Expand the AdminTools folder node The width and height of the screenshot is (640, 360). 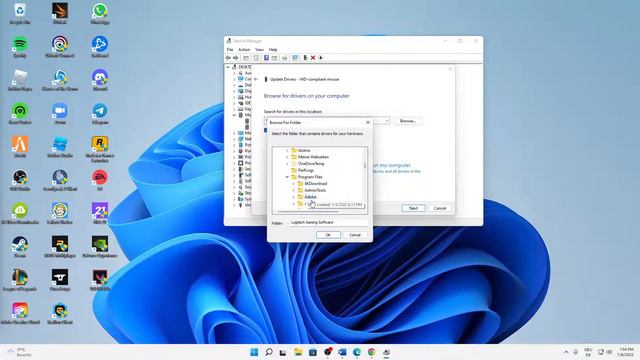(x=293, y=190)
